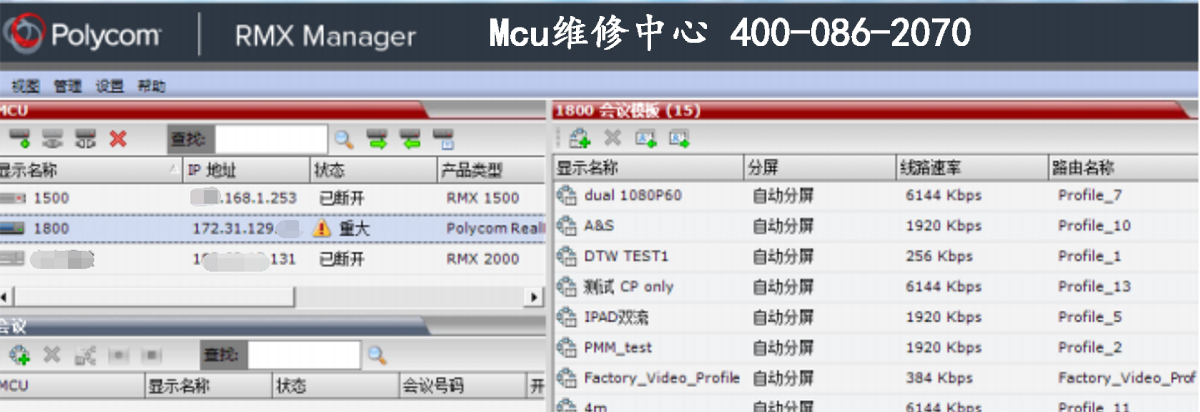Screen dimensions: 1200x412
Task: Open the 帮助 menu
Action: (x=152, y=87)
